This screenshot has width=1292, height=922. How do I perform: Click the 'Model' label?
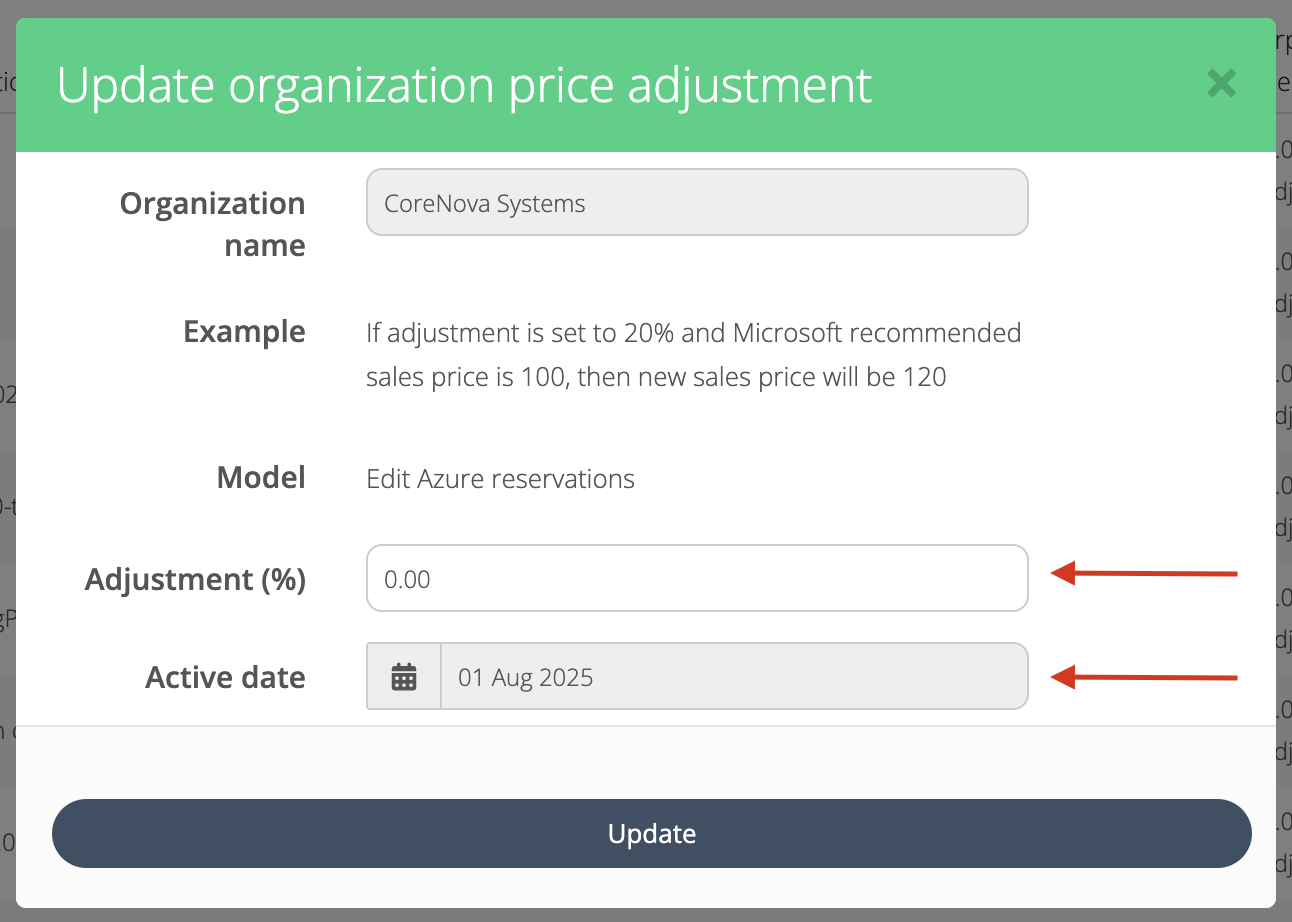pyautogui.click(x=261, y=478)
